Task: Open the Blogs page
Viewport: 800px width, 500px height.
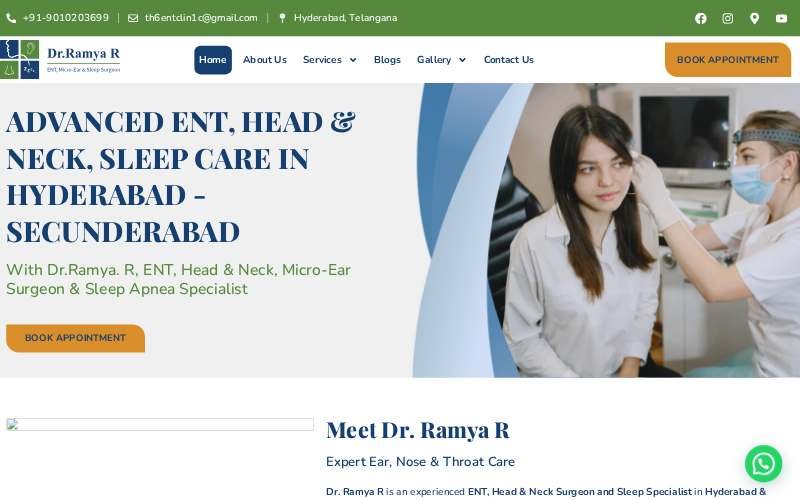Action: 387,60
